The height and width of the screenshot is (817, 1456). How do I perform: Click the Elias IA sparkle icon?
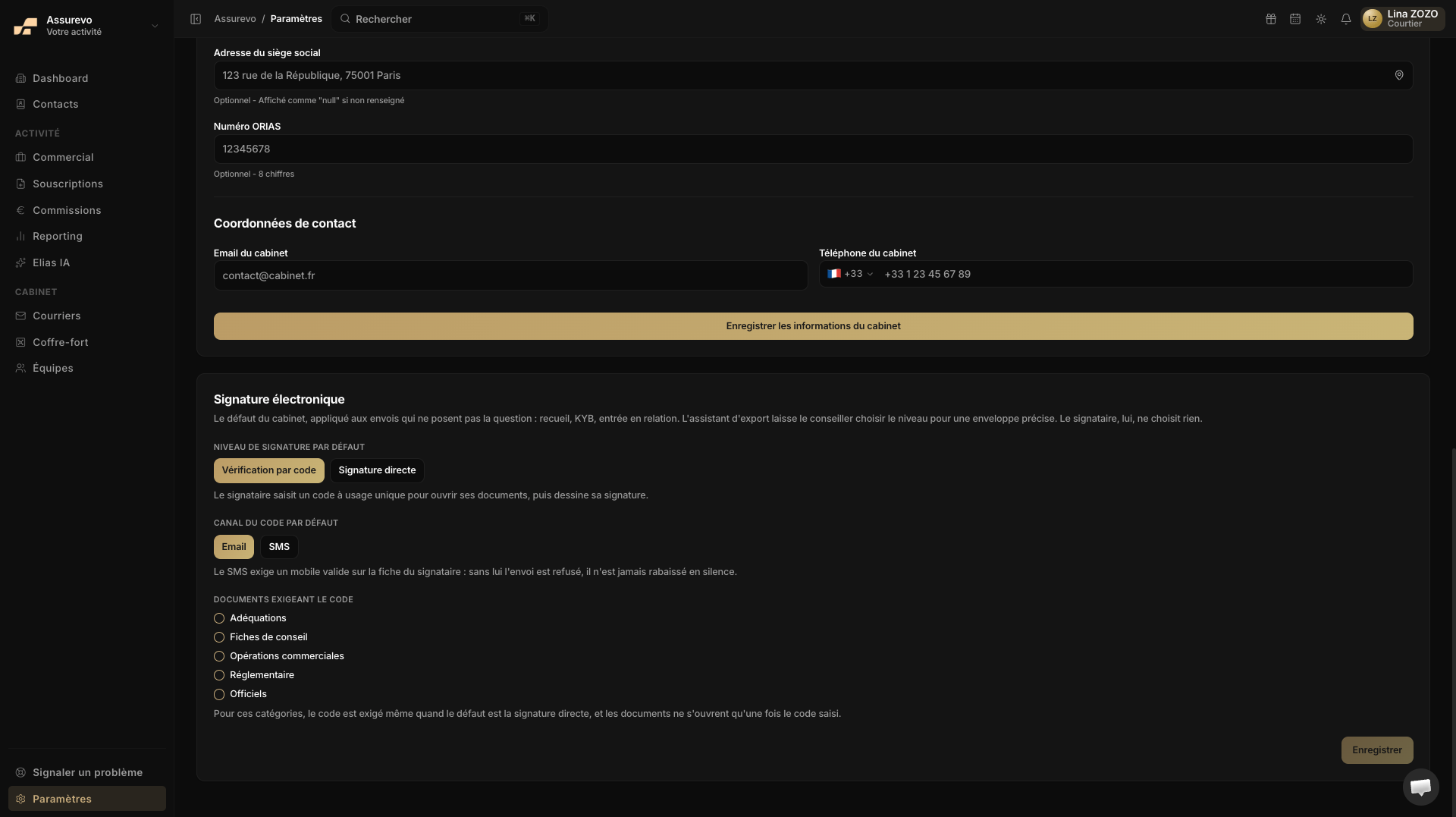click(20, 263)
